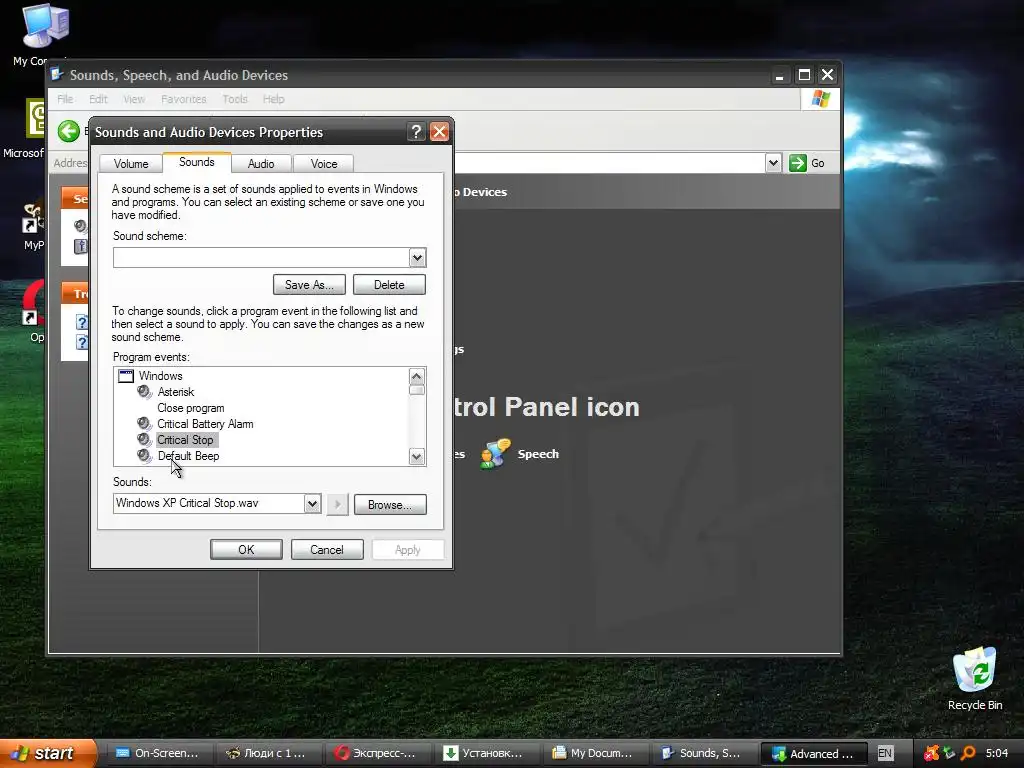Click the Windows group window icon
The height and width of the screenshot is (768, 1024).
tap(125, 376)
